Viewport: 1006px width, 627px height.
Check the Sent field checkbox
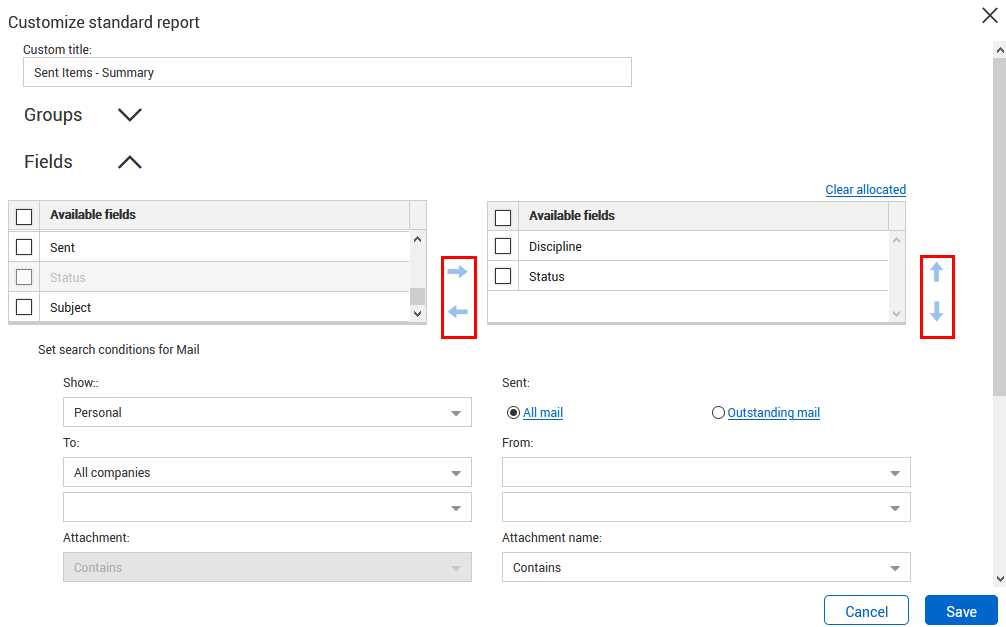[24, 247]
